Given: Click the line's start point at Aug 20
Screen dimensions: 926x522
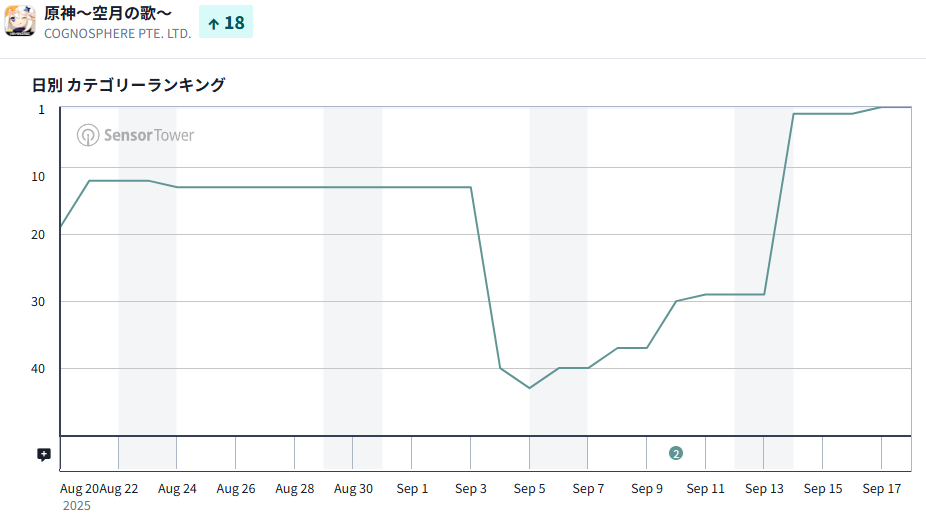Looking at the screenshot, I should (x=61, y=228).
